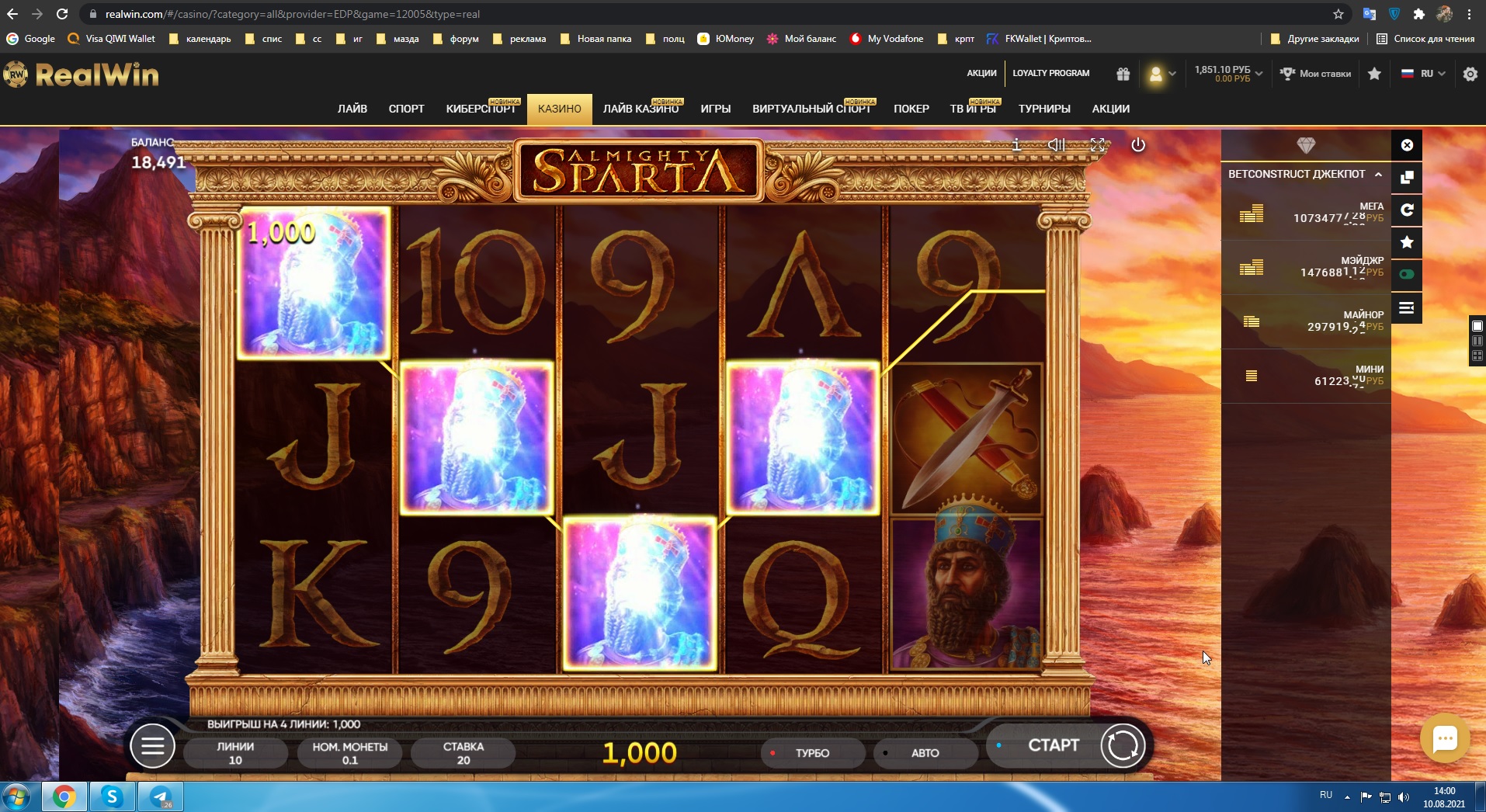Switch the slot to fullscreen mode

pos(1097,145)
